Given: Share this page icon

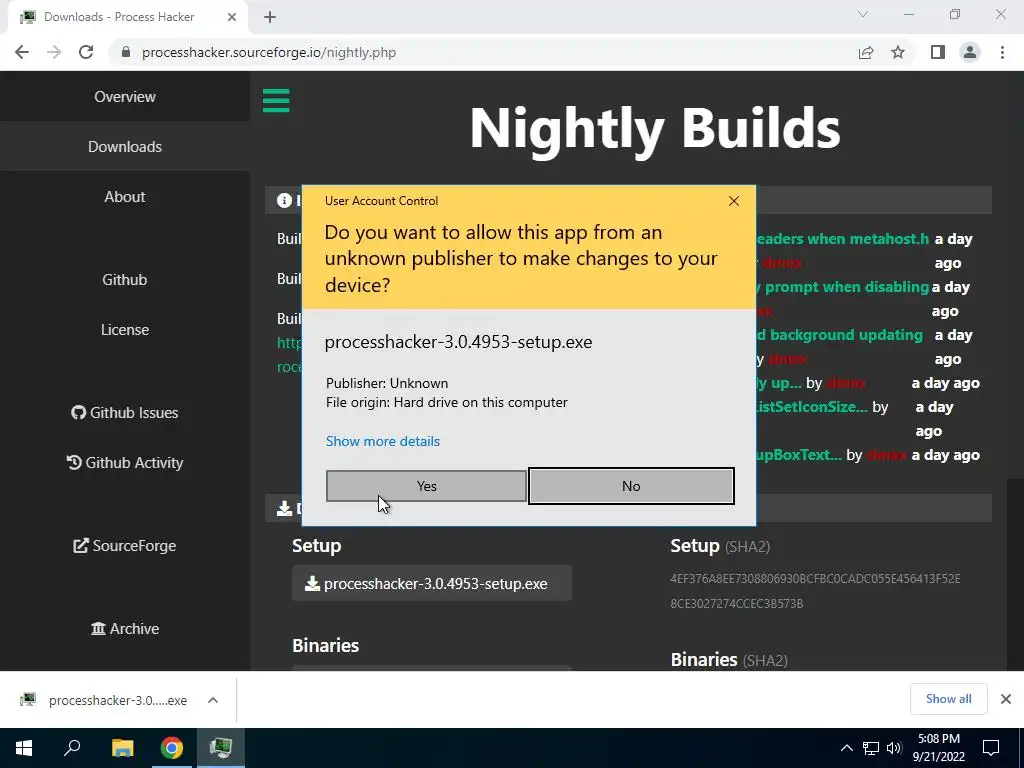Looking at the screenshot, I should pos(866,52).
